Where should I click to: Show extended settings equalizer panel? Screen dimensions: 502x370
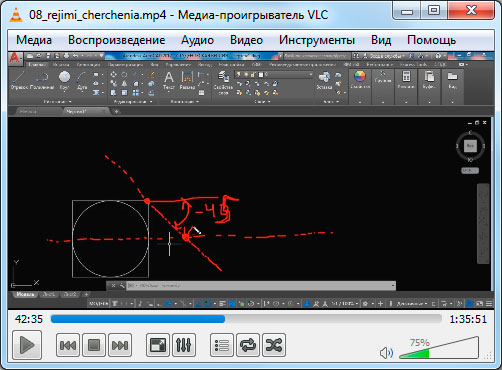point(184,345)
